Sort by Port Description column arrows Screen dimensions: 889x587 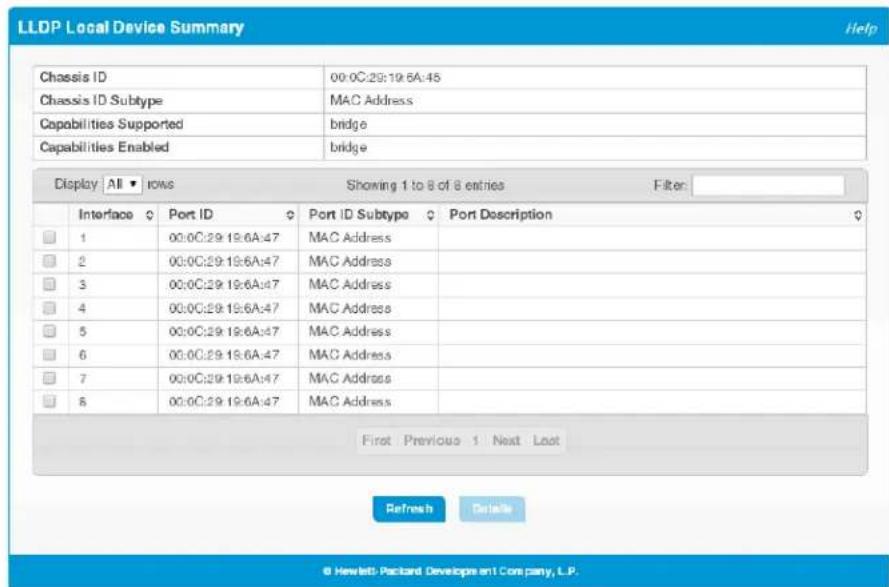pyautogui.click(x=858, y=216)
